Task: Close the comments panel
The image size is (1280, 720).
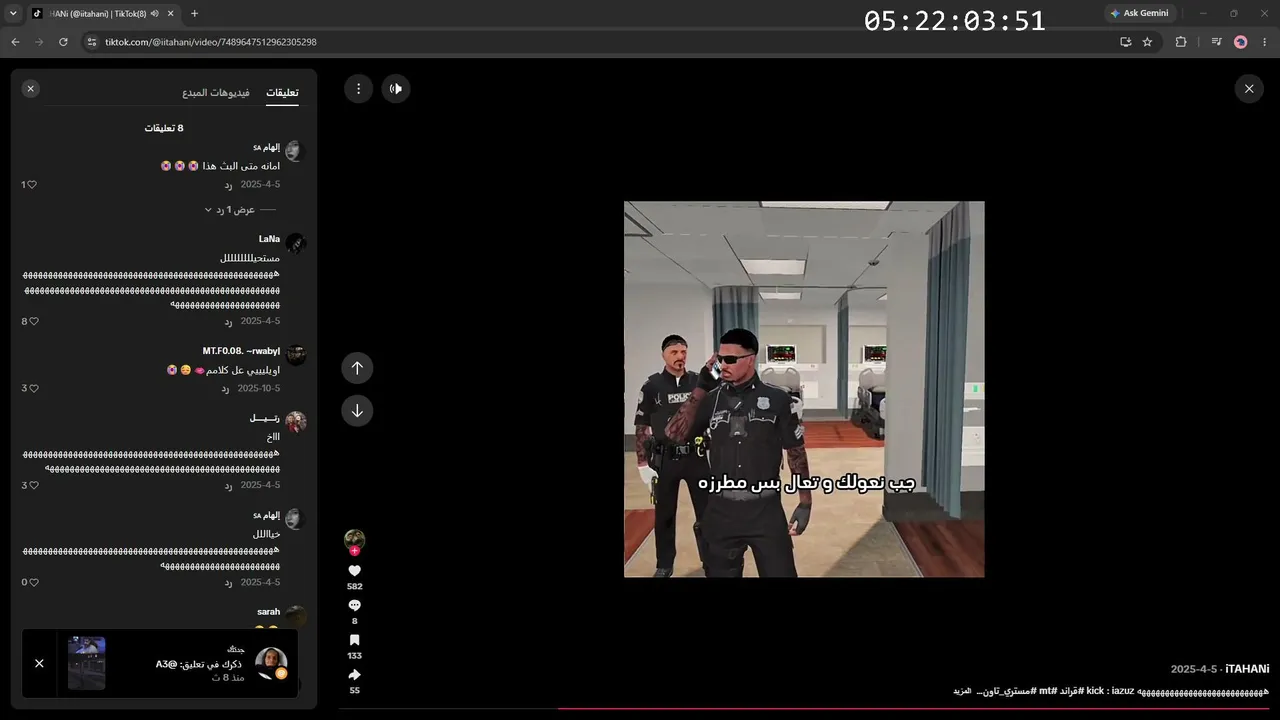Action: pos(30,89)
